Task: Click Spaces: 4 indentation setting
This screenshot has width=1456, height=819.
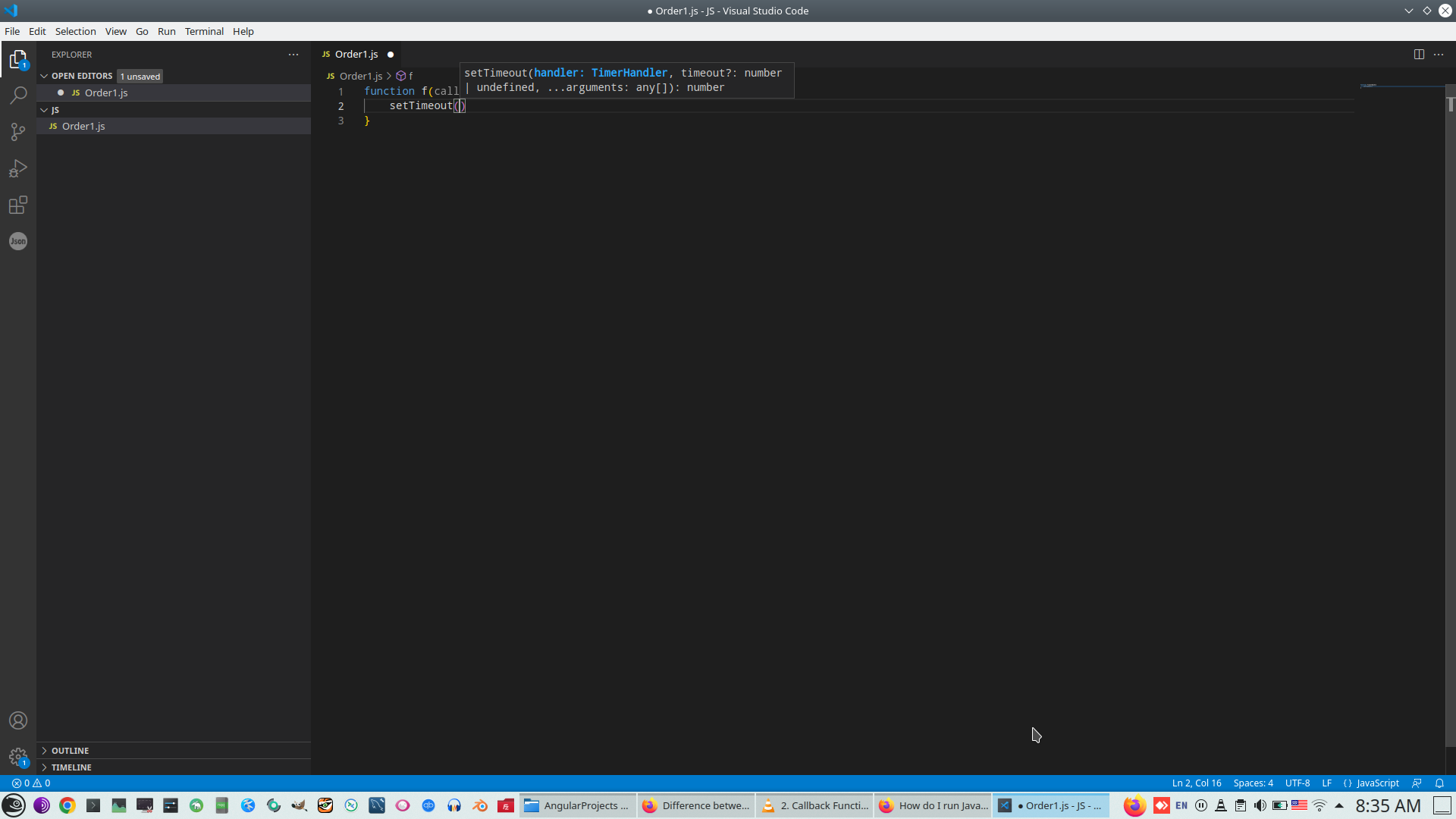Action: coord(1253,783)
